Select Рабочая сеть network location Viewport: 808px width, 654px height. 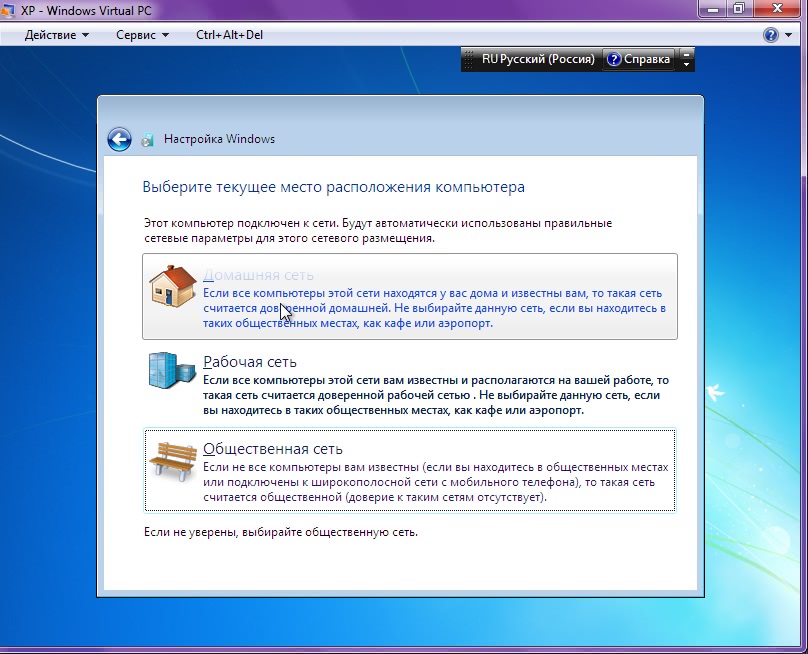click(410, 384)
